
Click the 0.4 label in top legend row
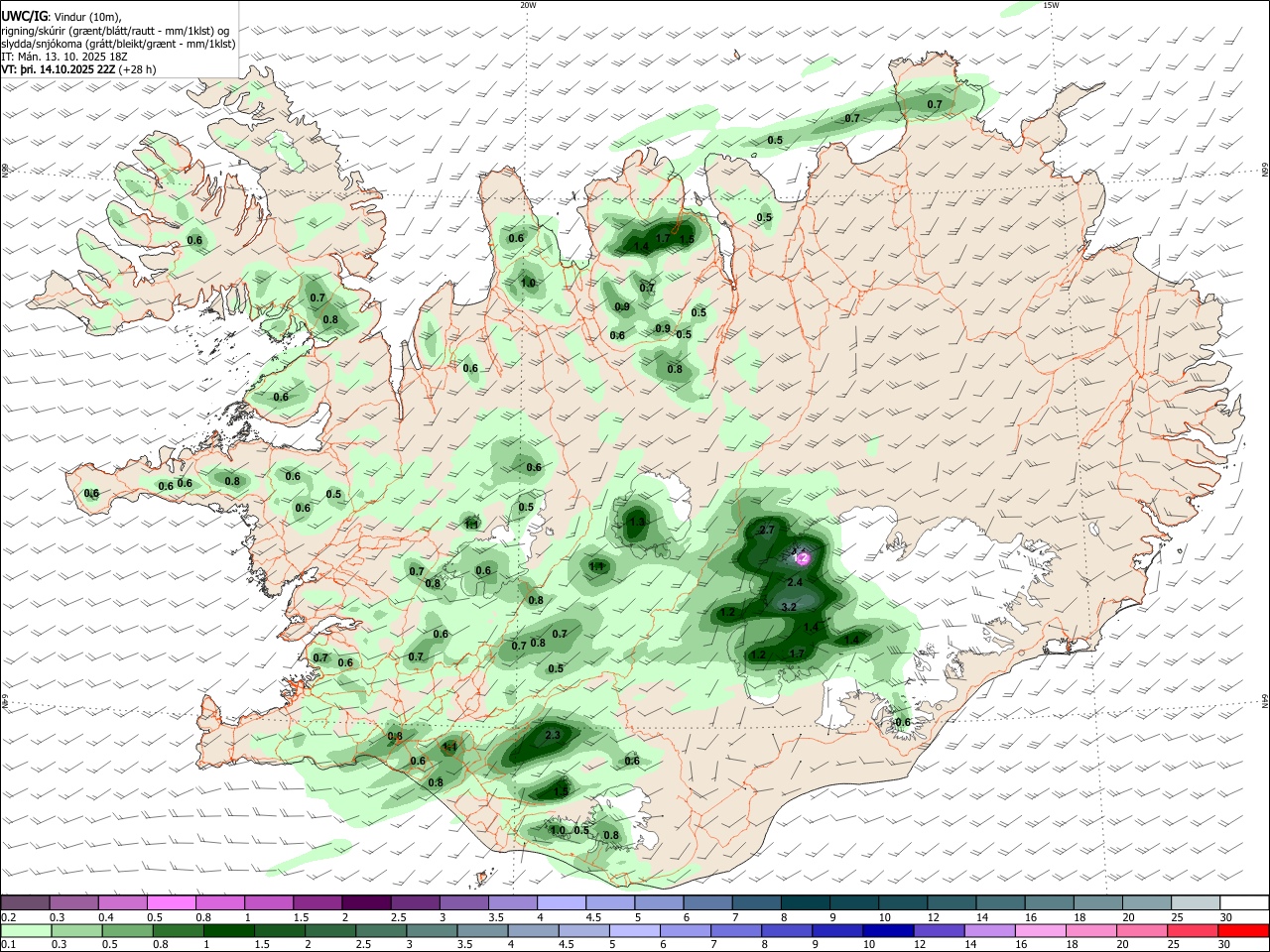coord(106,917)
